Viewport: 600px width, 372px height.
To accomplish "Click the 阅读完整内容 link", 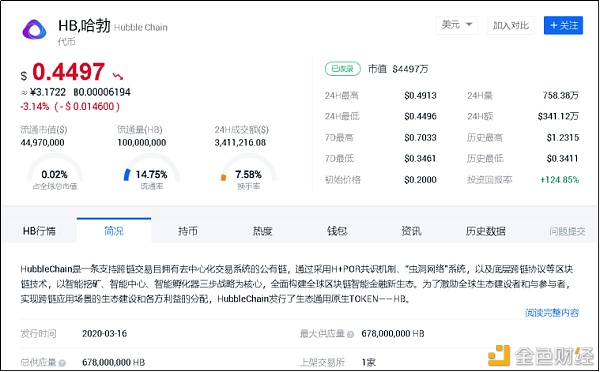I will [552, 313].
